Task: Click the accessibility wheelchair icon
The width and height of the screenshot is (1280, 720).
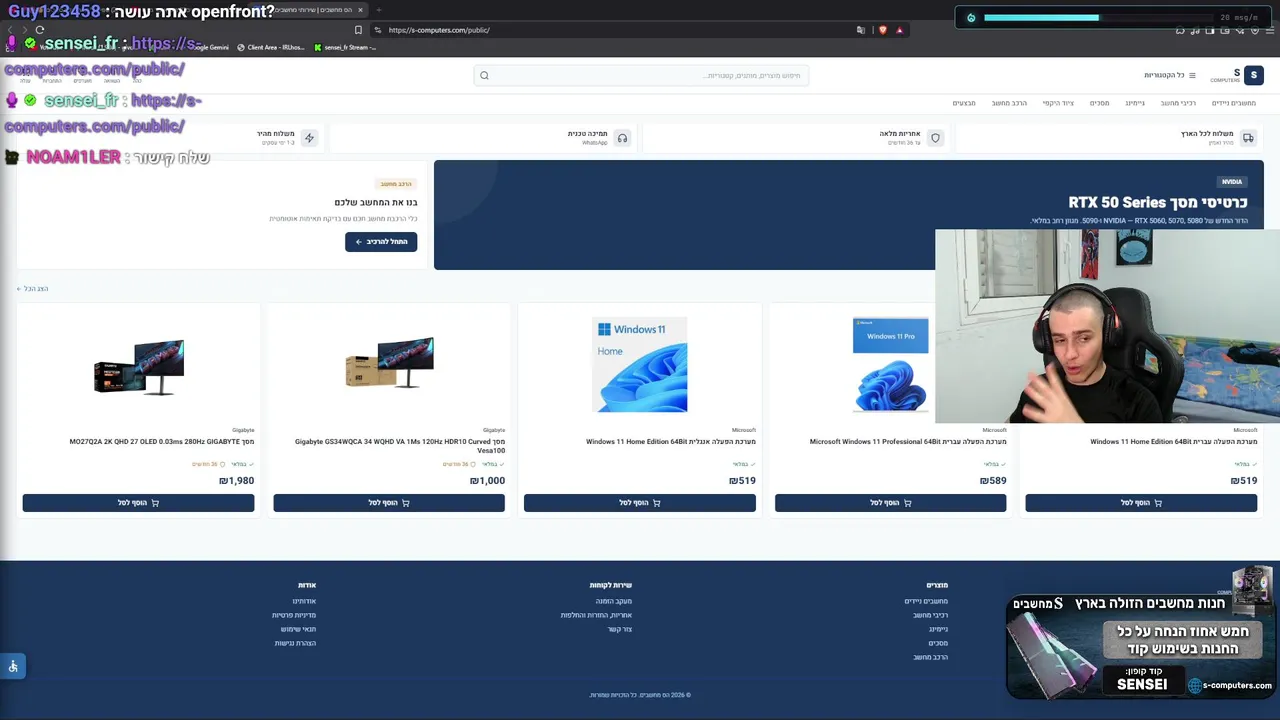Action: 13,666
